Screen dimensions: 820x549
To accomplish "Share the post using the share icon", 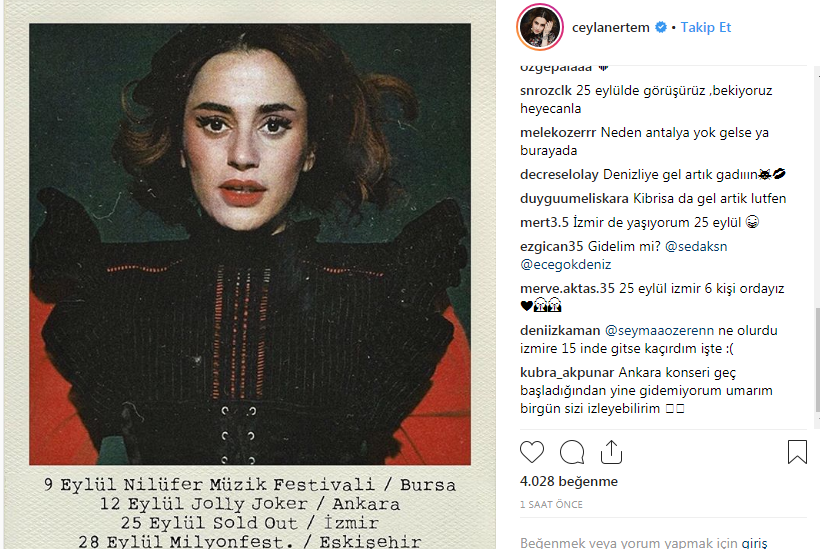I will pyautogui.click(x=611, y=452).
